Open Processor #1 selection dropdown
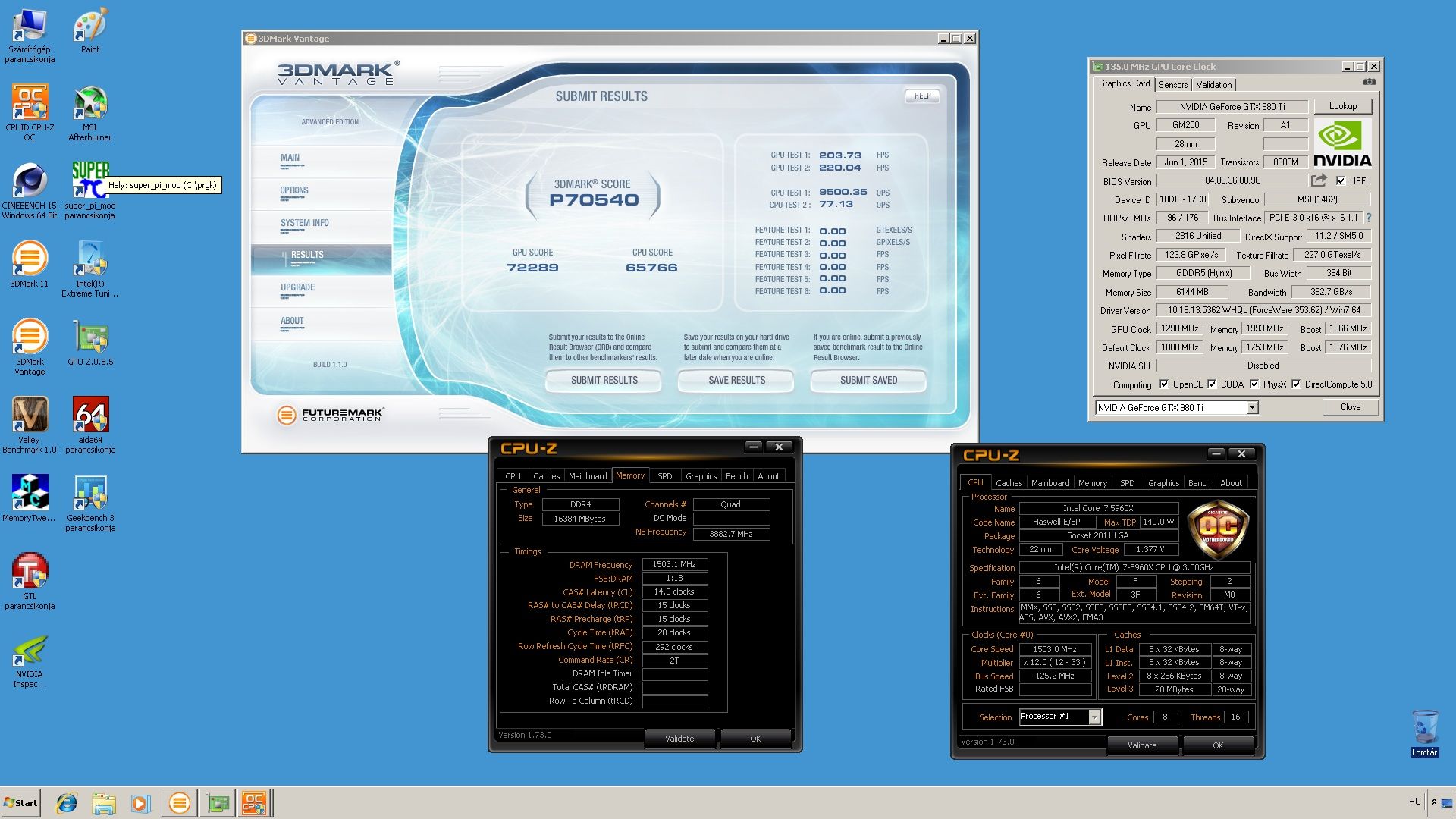1456x819 pixels. pos(1094,717)
